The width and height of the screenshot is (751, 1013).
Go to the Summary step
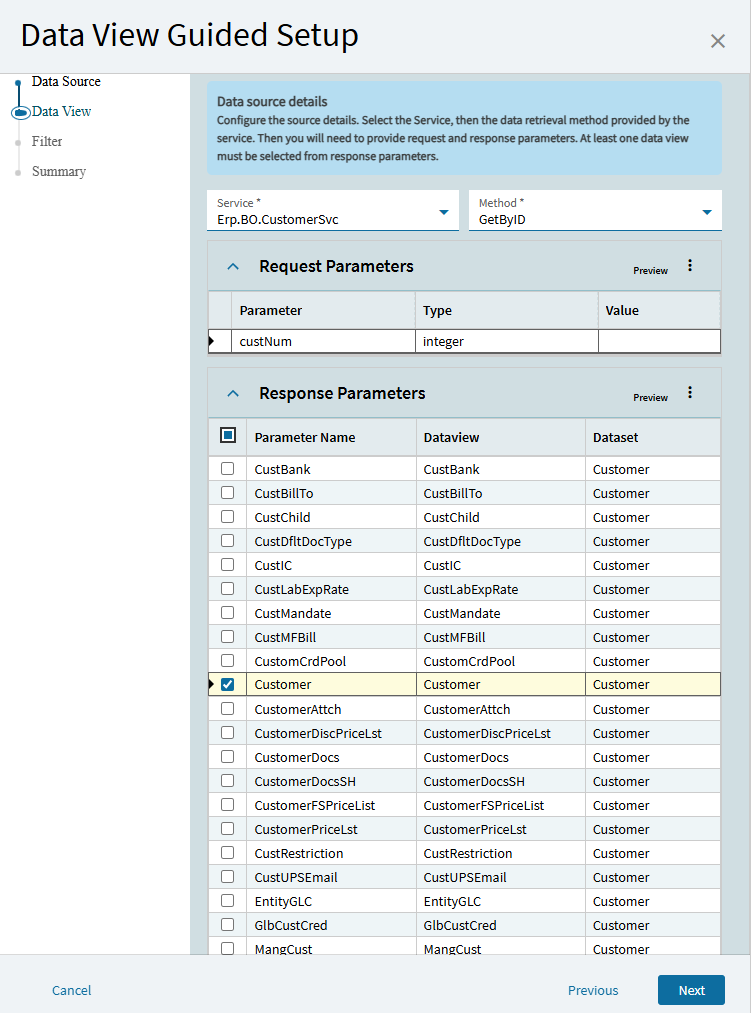(x=58, y=172)
